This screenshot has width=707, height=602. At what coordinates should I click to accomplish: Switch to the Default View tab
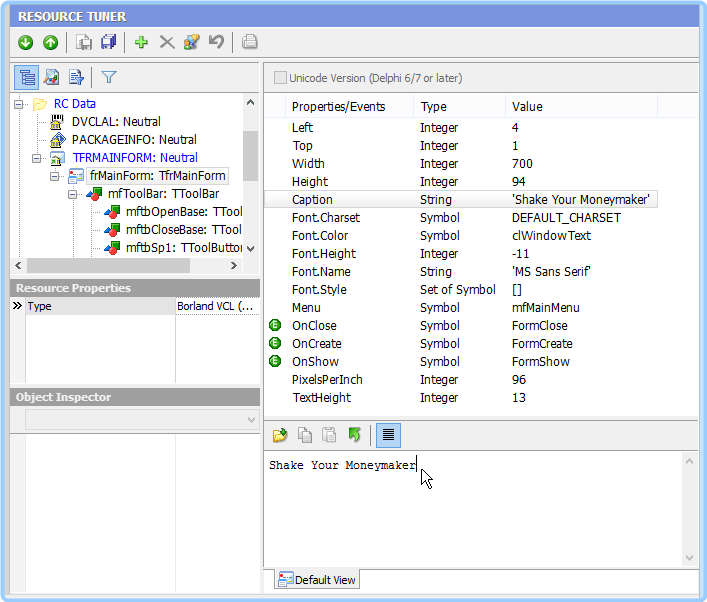pyautogui.click(x=317, y=579)
